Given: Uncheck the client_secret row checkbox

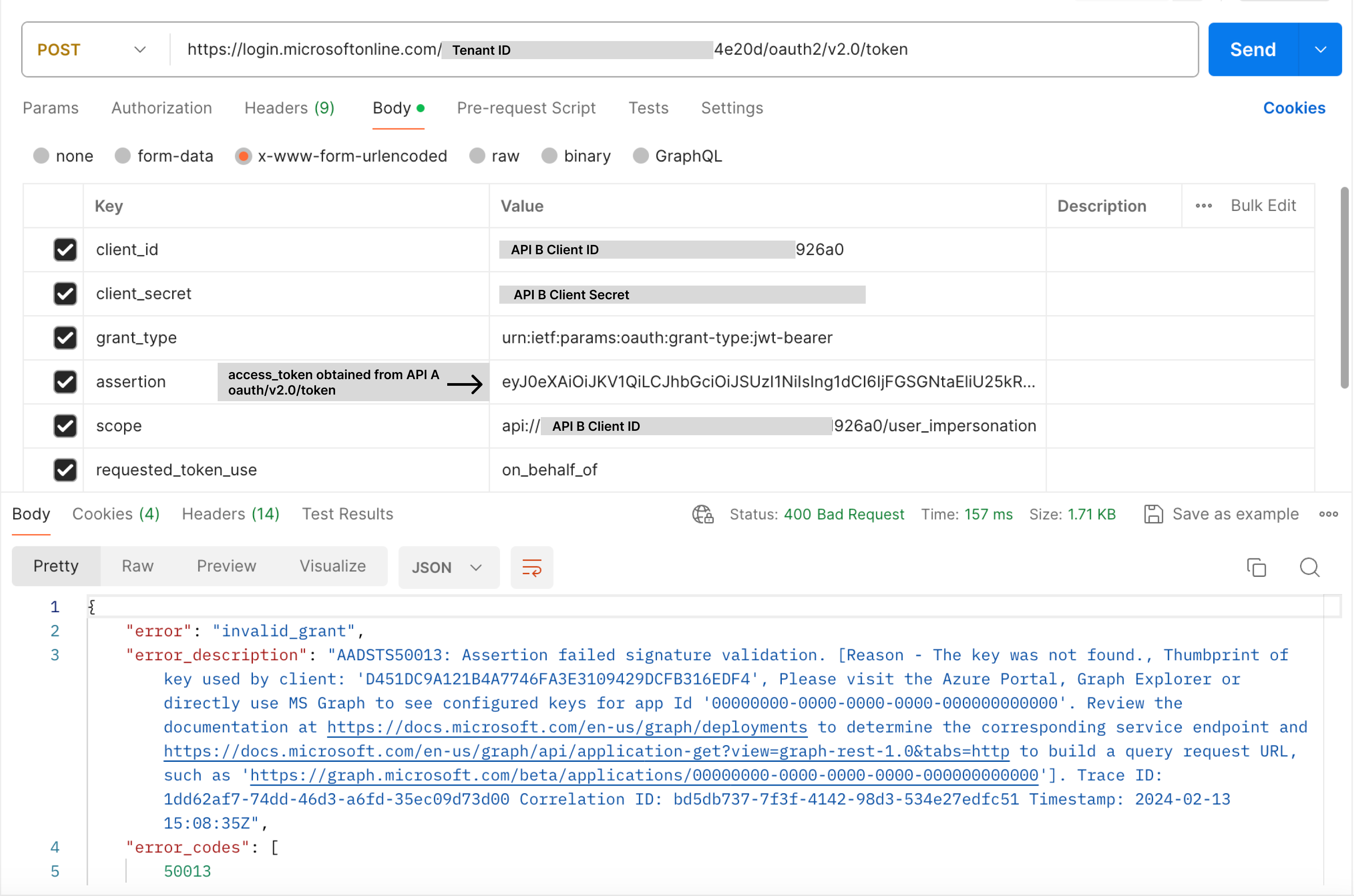Looking at the screenshot, I should (65, 294).
